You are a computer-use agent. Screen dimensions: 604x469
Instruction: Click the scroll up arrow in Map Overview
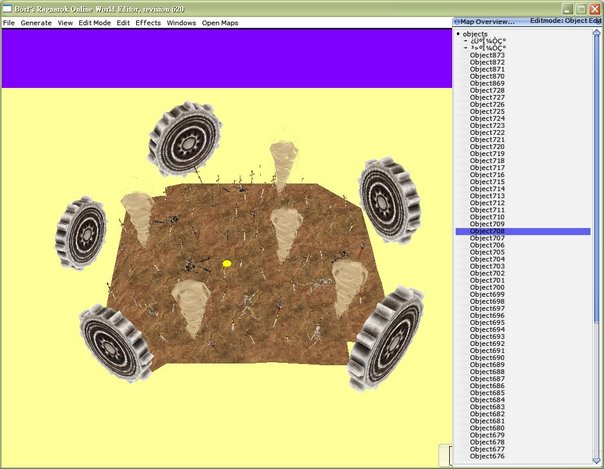point(596,34)
